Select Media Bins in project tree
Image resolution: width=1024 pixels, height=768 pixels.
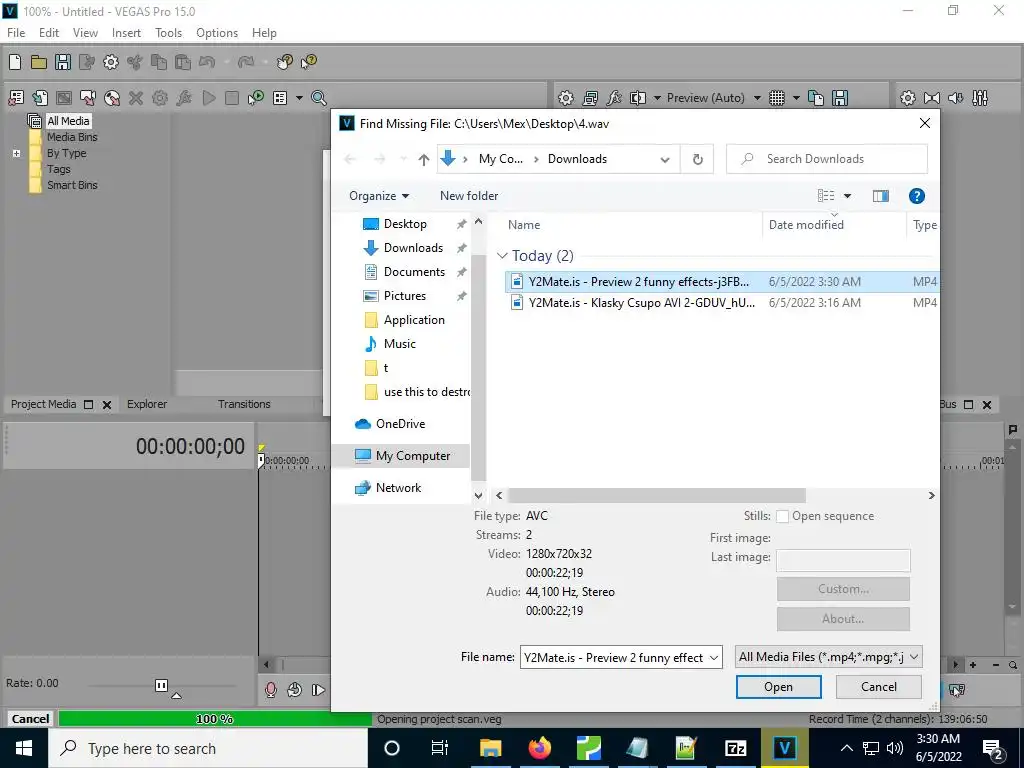point(72,137)
